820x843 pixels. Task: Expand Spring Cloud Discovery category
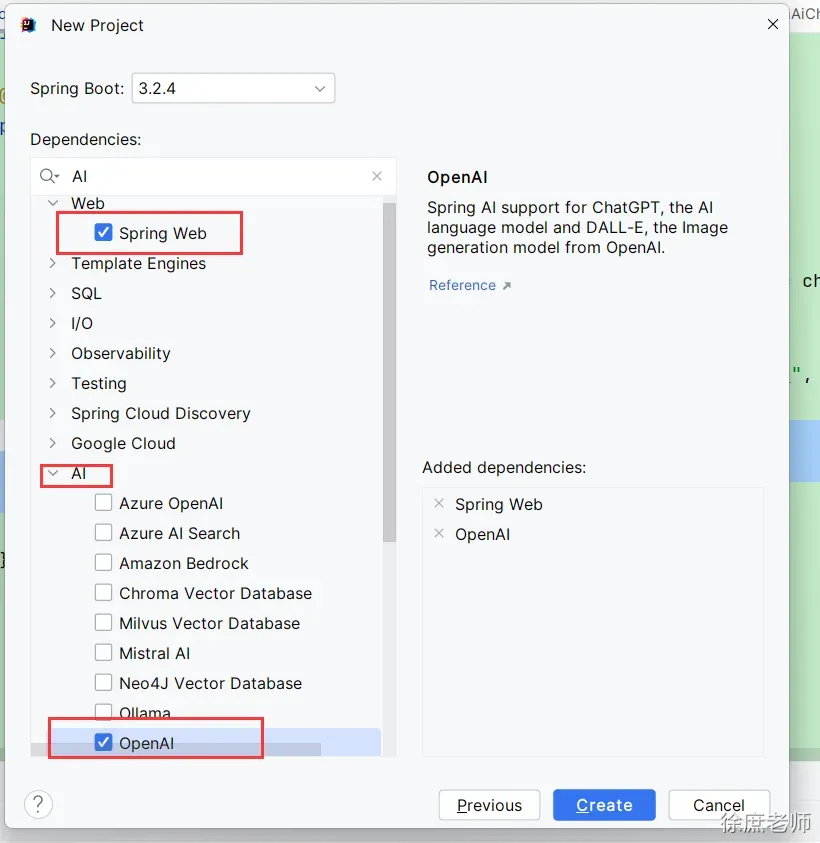coord(53,413)
